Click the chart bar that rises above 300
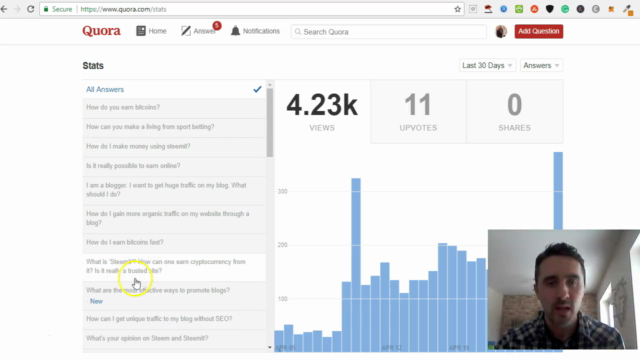The width and height of the screenshot is (640, 360). coord(356,264)
